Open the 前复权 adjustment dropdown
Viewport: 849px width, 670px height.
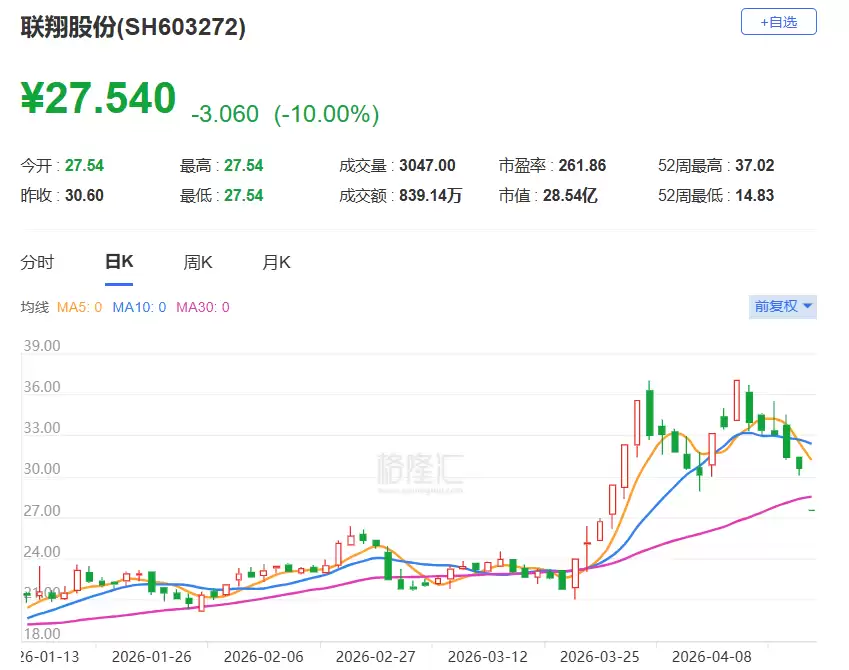point(782,306)
